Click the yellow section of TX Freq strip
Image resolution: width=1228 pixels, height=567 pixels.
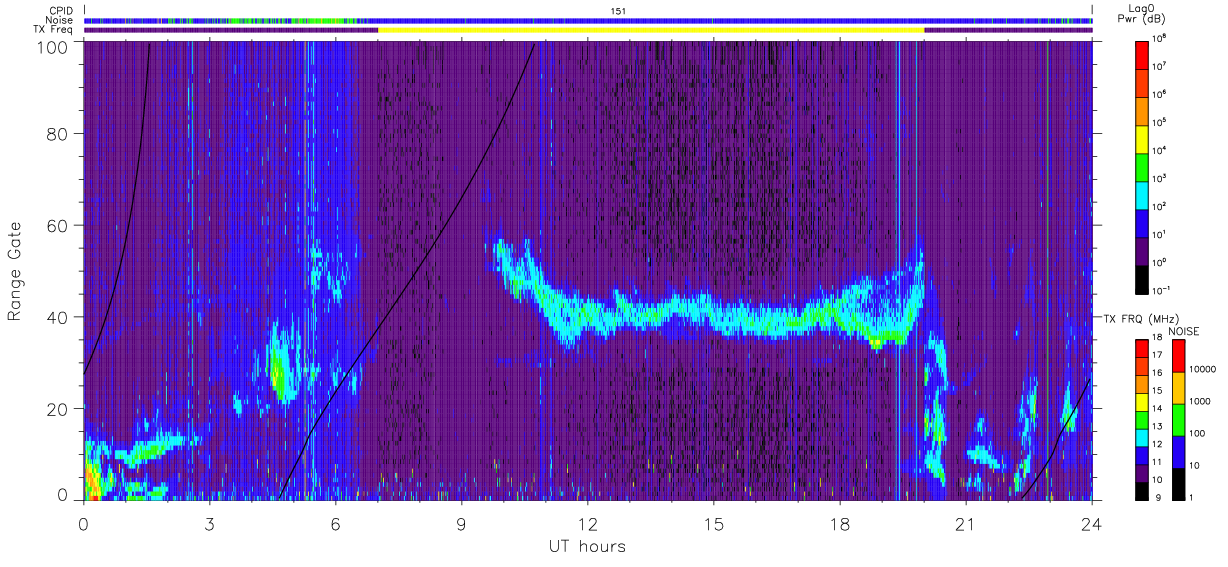(x=651, y=30)
